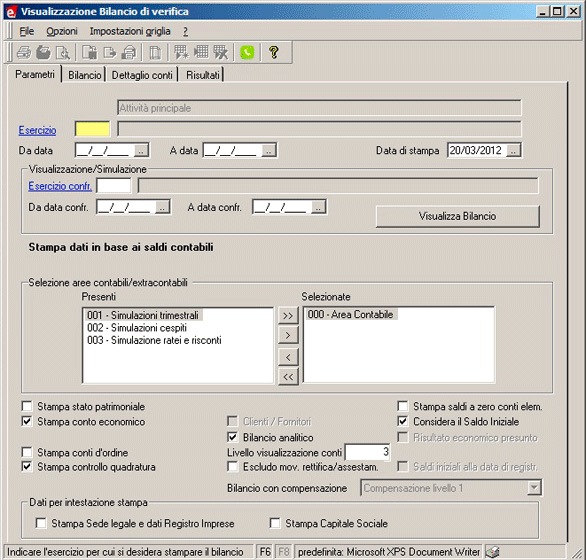Switch to the Bilancio tab
The image size is (586, 560).
click(x=84, y=75)
